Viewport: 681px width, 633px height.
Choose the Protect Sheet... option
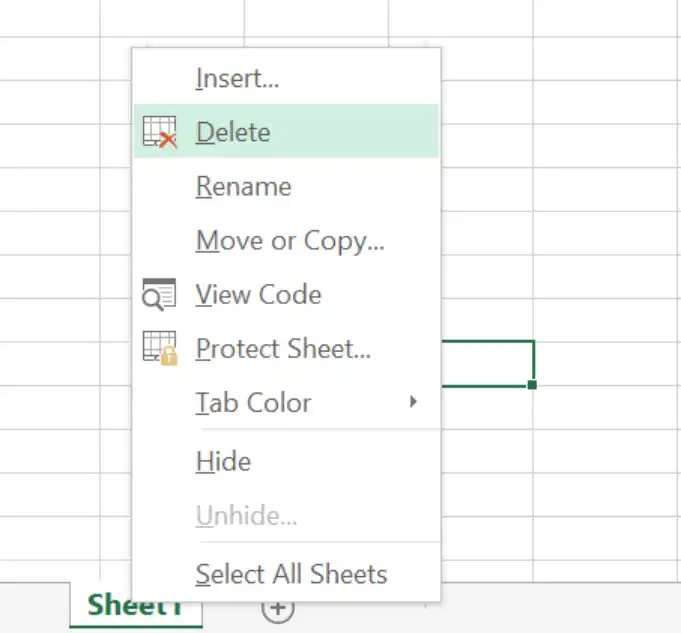tap(283, 348)
